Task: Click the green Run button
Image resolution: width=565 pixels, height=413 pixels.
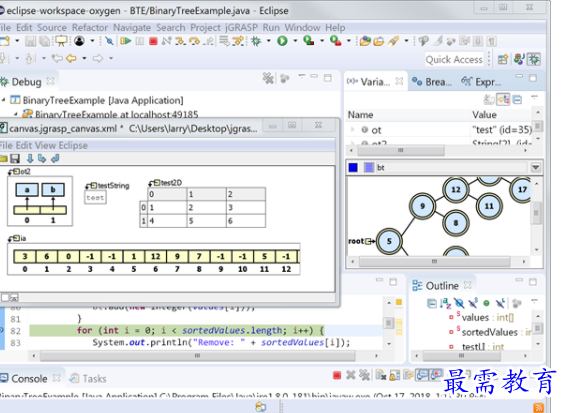Action: point(282,41)
